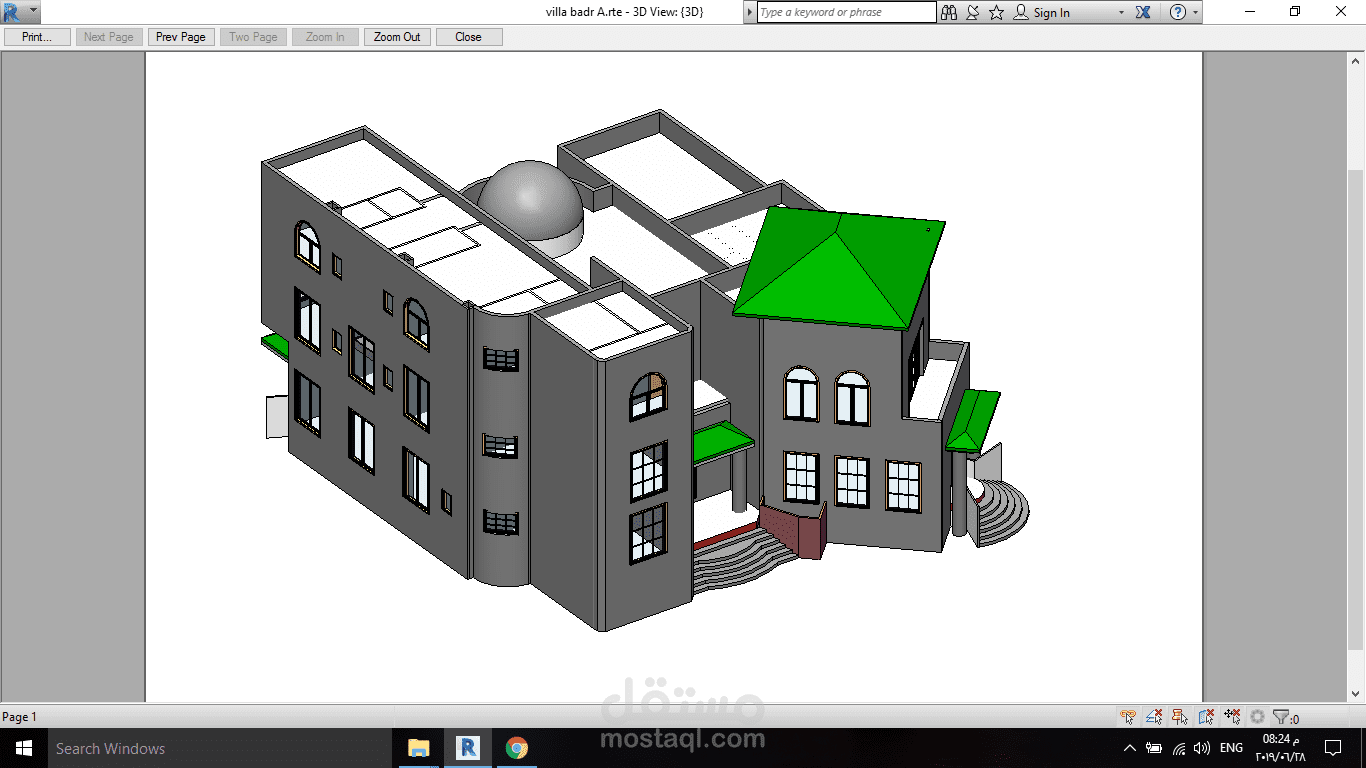Toggle Select Elements by Face icon
This screenshot has height=768, width=1366.
1206,717
